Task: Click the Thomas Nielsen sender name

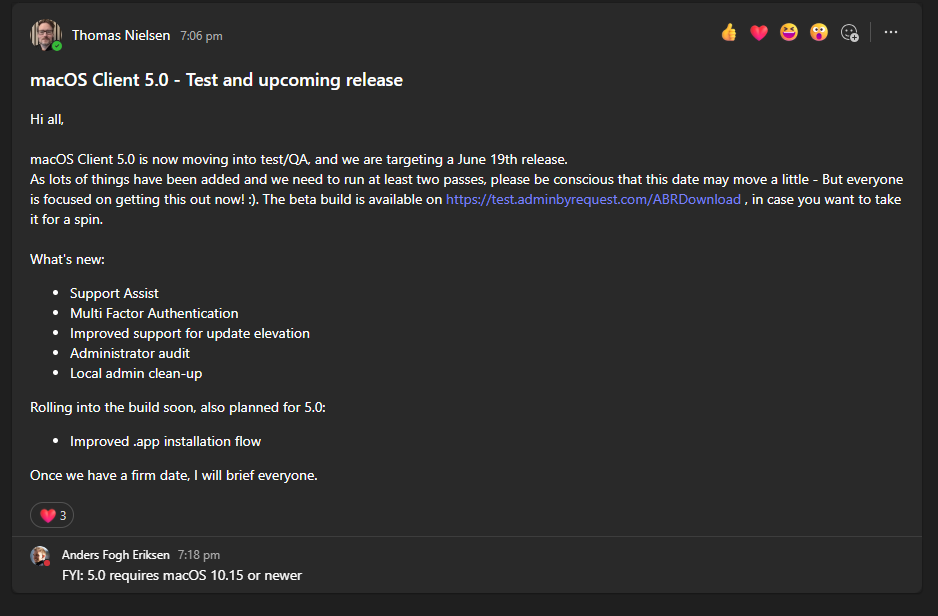Action: pos(121,35)
